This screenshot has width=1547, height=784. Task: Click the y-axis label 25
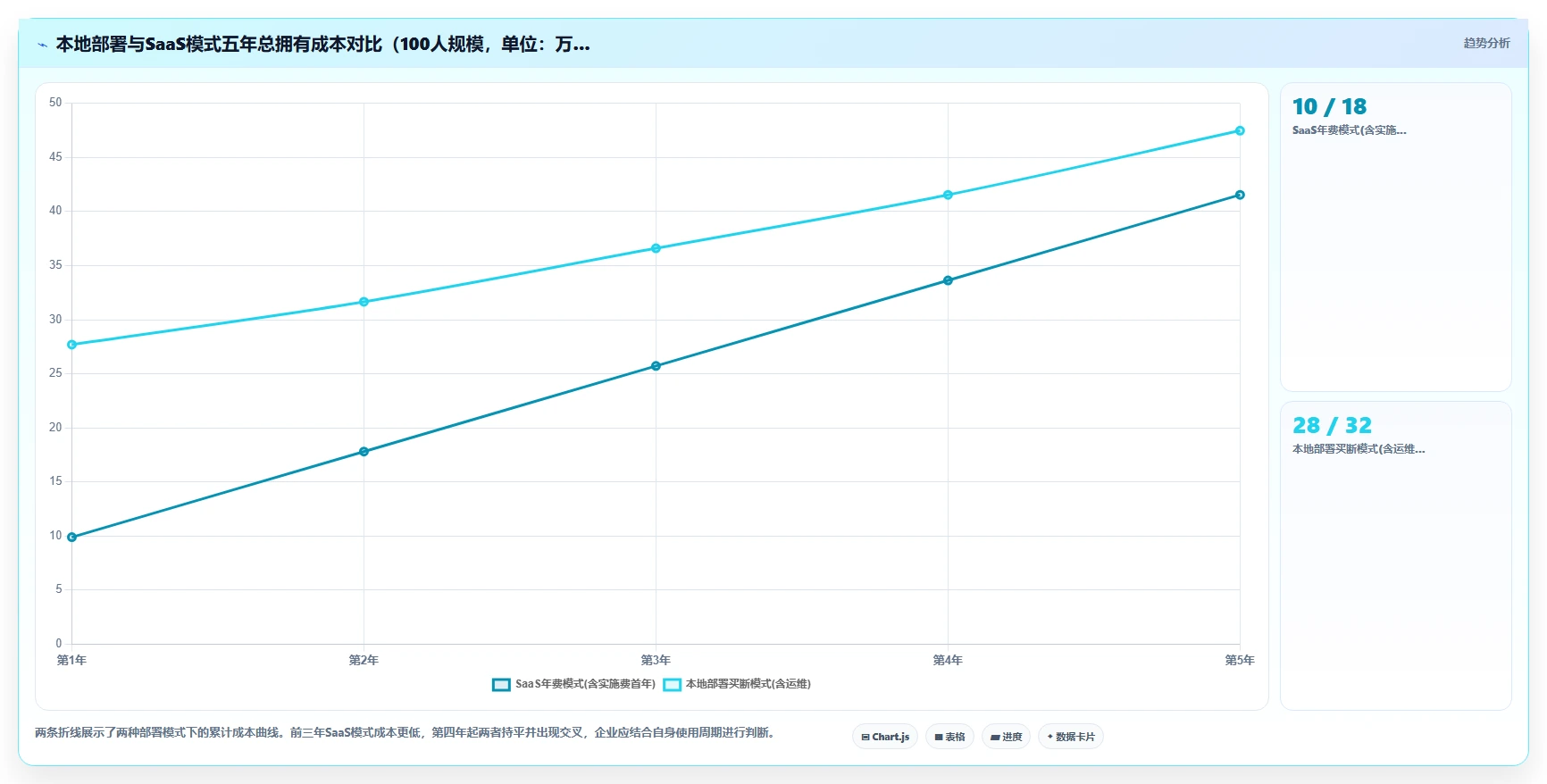point(55,373)
